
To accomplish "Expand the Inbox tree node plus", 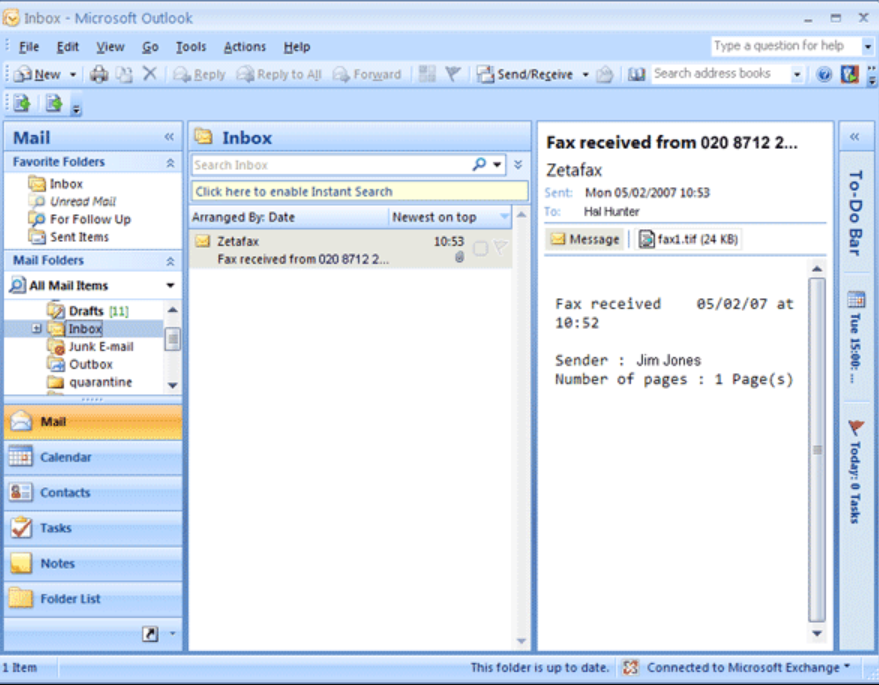I will (36, 328).
